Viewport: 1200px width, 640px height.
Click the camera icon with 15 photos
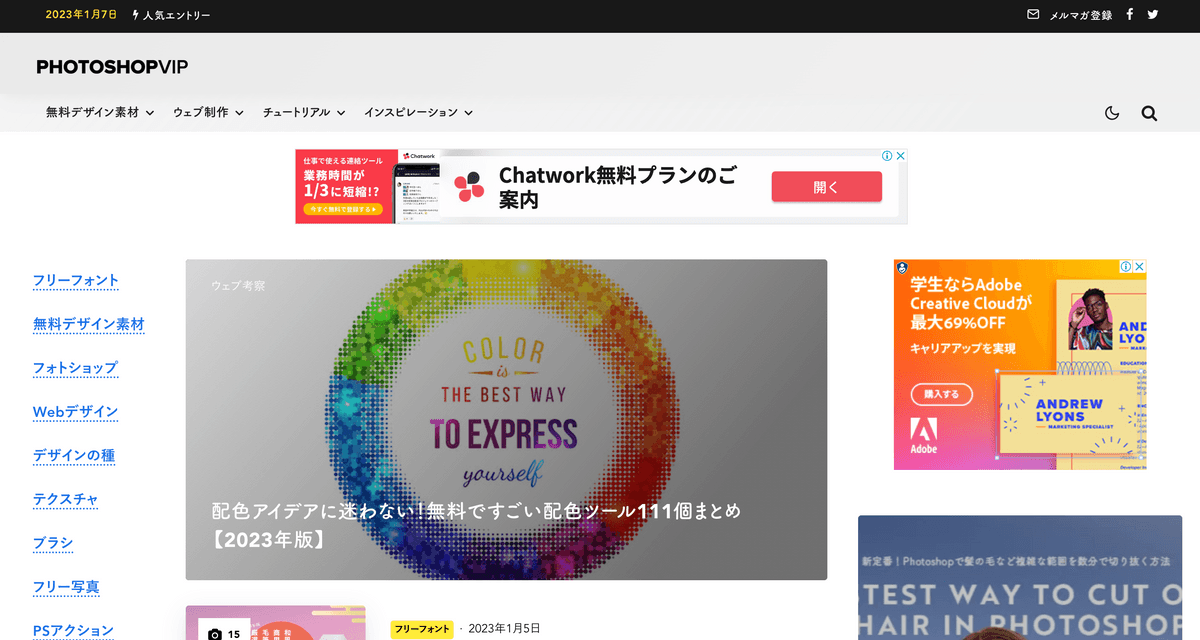click(x=214, y=634)
